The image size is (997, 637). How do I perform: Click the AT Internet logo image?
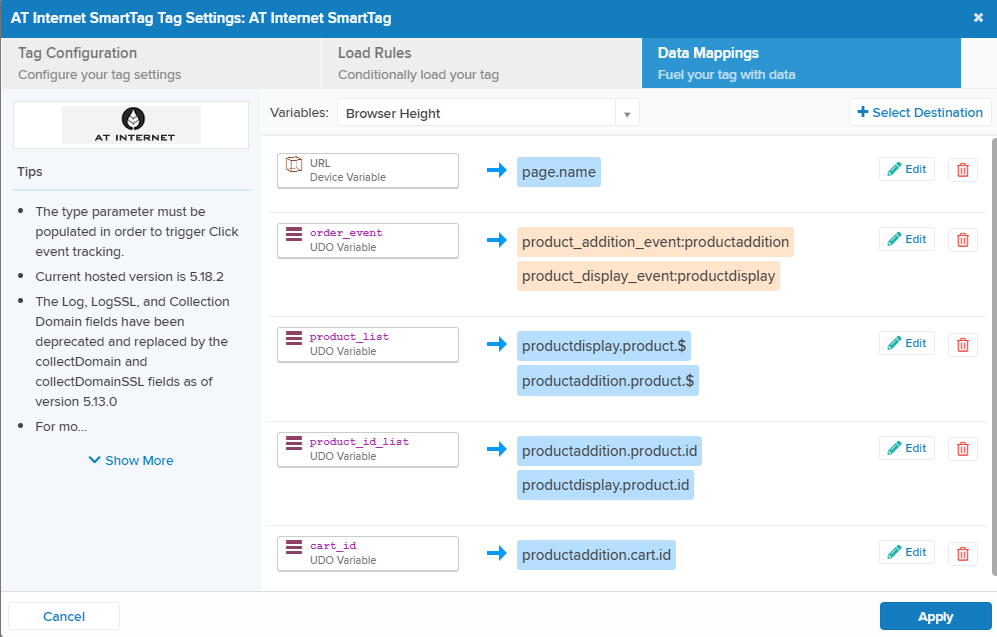tap(131, 125)
